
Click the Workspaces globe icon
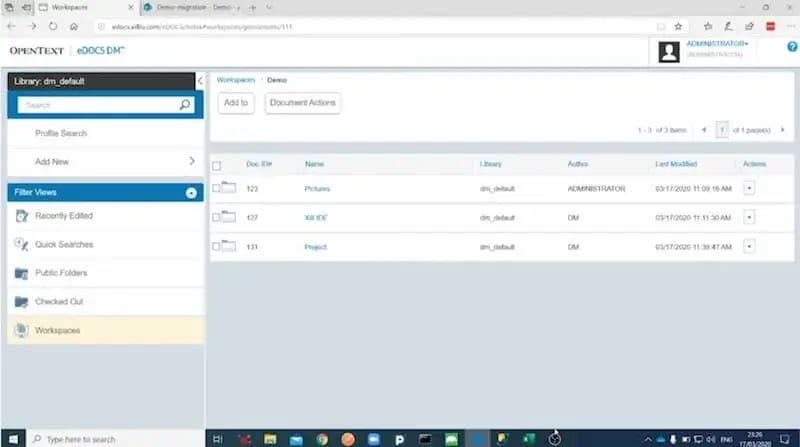[21, 330]
